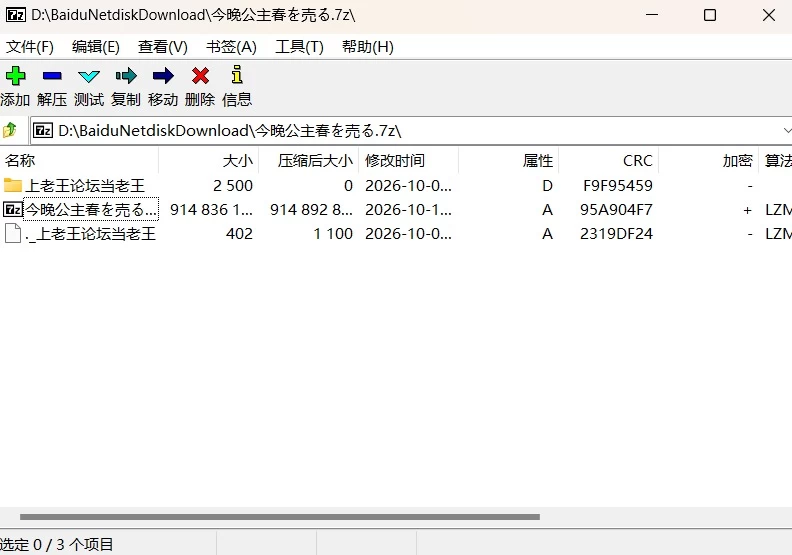Sort by 修改时间 column header

pos(409,161)
